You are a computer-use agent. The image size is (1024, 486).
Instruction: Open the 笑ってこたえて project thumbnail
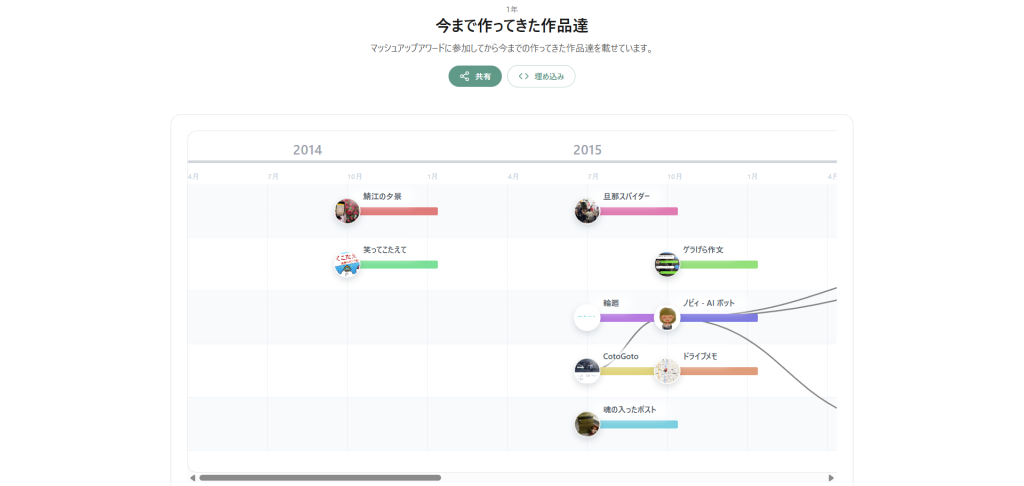click(x=347, y=264)
